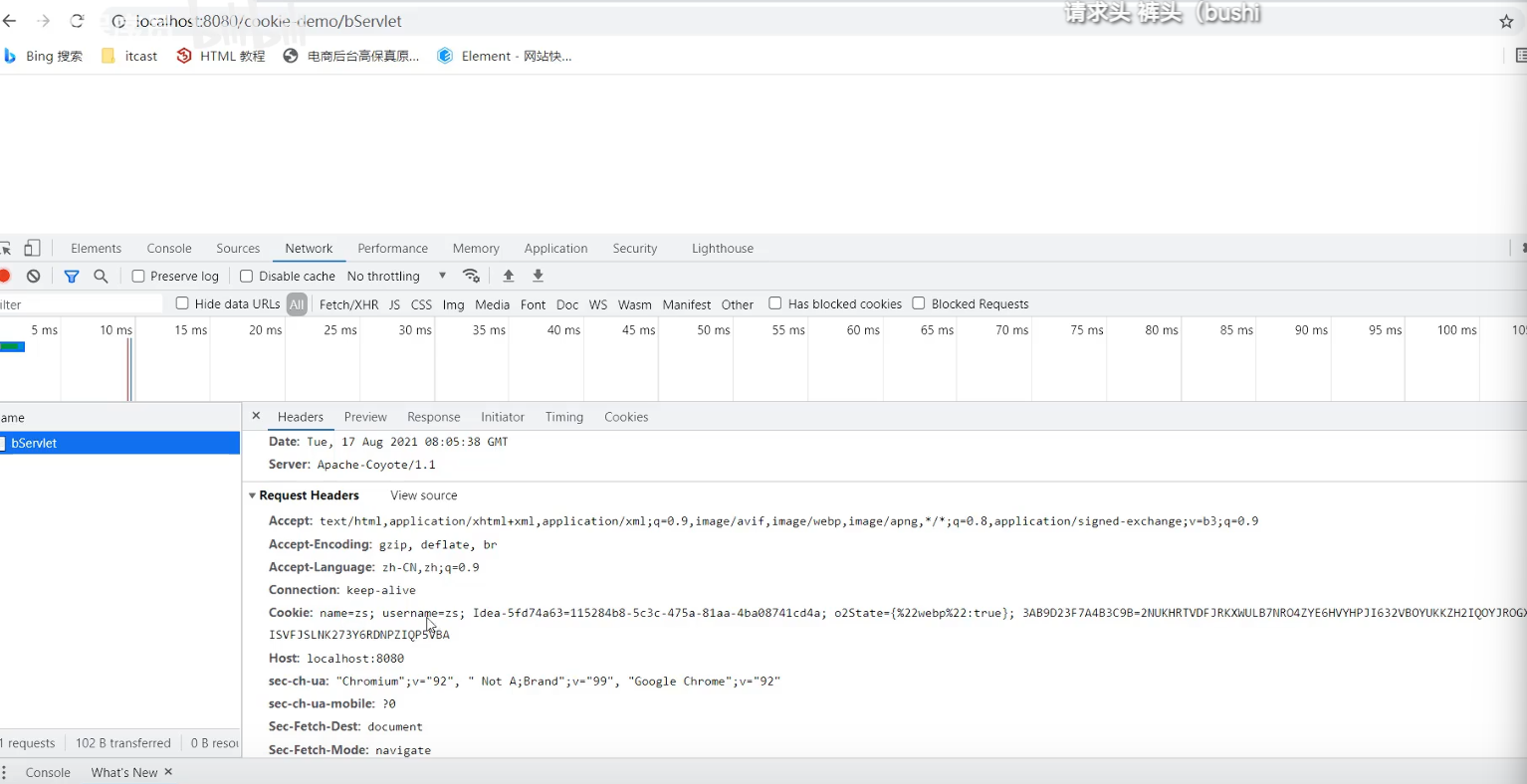Open the Initiator details tab
This screenshot has width=1527, height=784.
coord(502,417)
